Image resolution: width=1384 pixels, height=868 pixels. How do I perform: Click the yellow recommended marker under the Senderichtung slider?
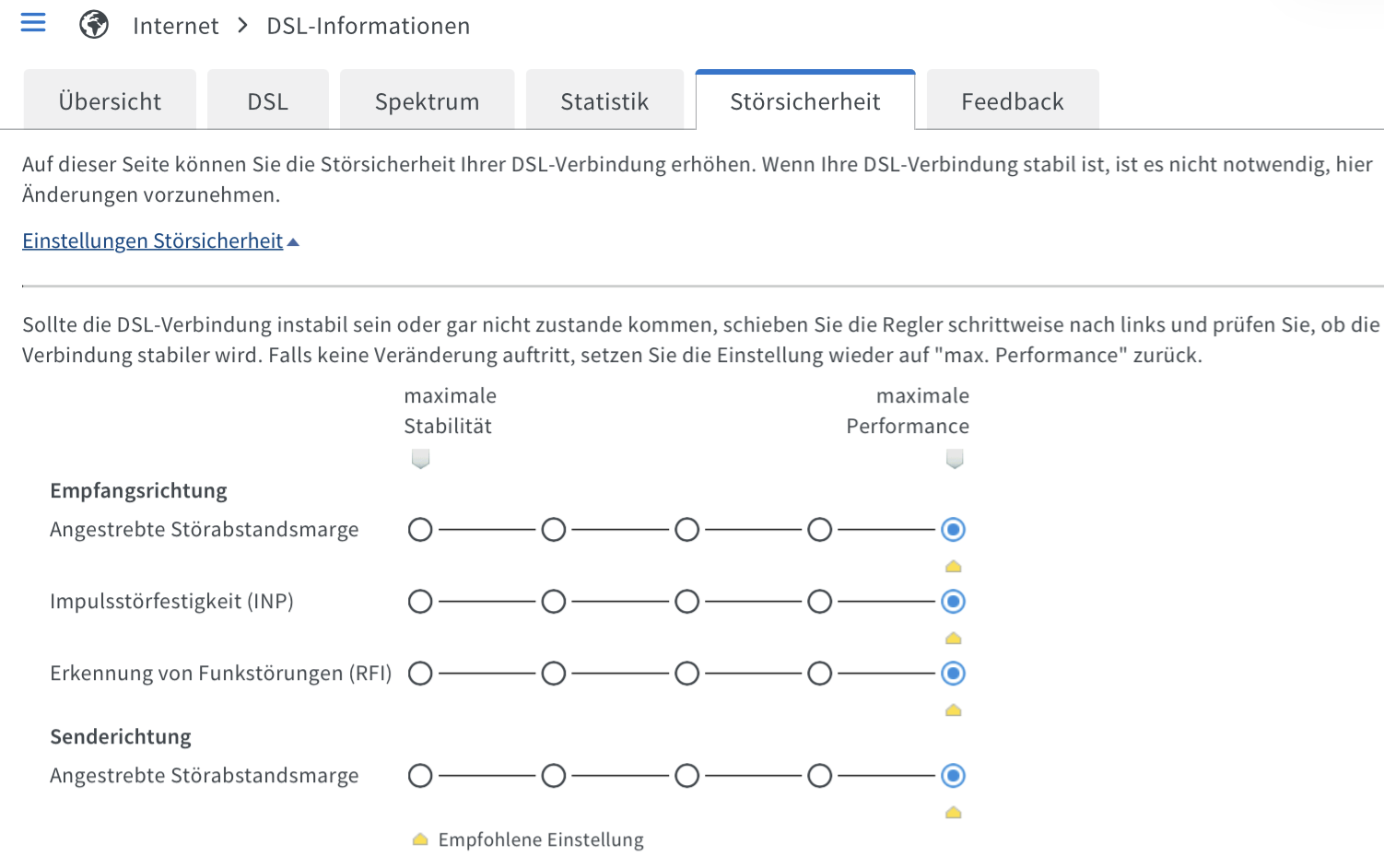[x=954, y=812]
